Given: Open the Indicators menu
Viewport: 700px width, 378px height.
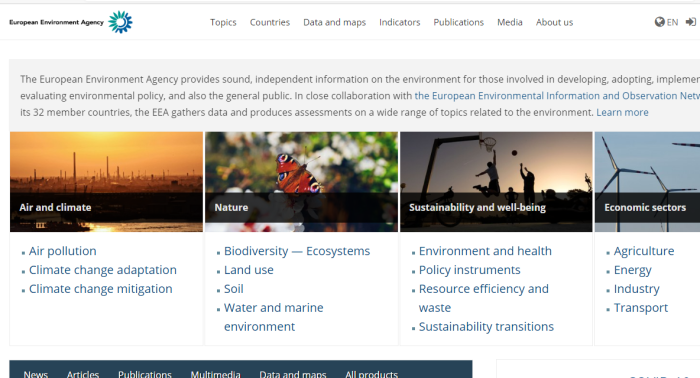Looking at the screenshot, I should pos(400,22).
